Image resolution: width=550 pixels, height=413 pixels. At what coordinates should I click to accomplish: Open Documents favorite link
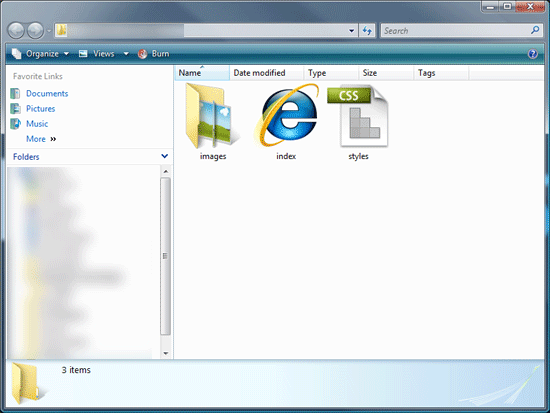click(47, 94)
